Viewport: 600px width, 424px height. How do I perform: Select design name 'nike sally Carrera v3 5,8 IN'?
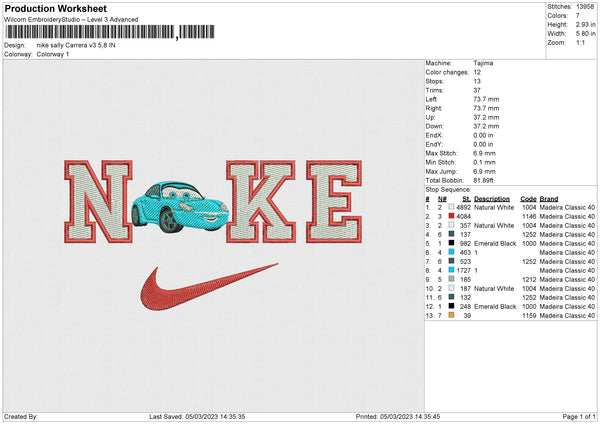[x=76, y=45]
